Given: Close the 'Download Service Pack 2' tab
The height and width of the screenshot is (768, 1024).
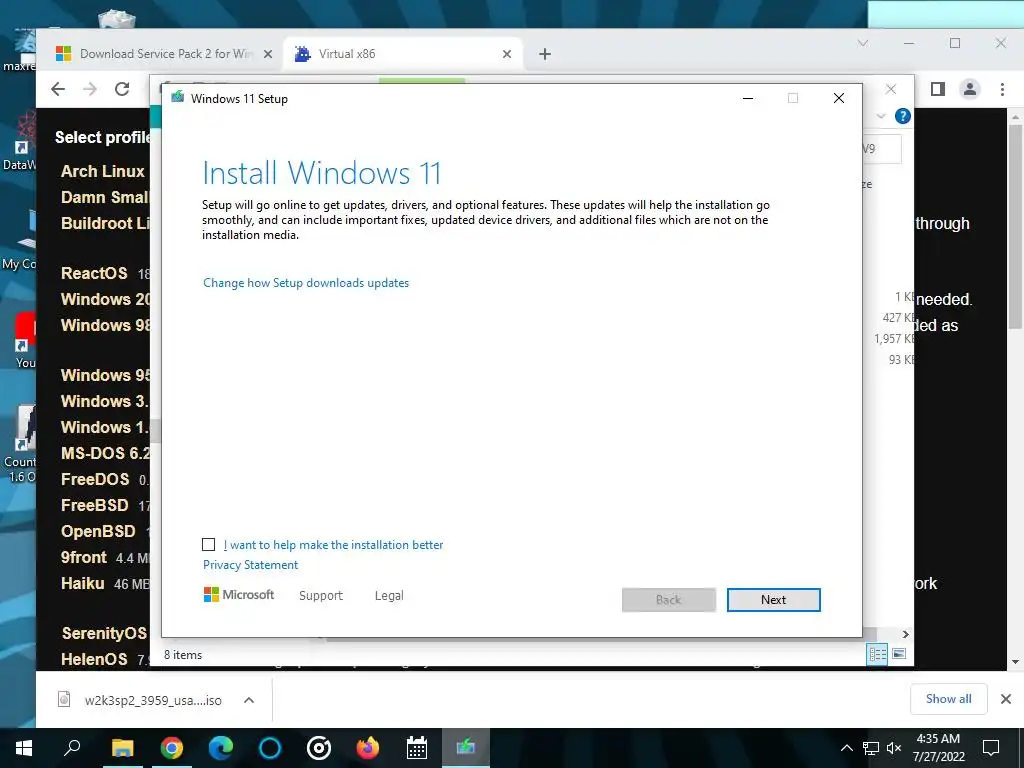Looking at the screenshot, I should 268,54.
